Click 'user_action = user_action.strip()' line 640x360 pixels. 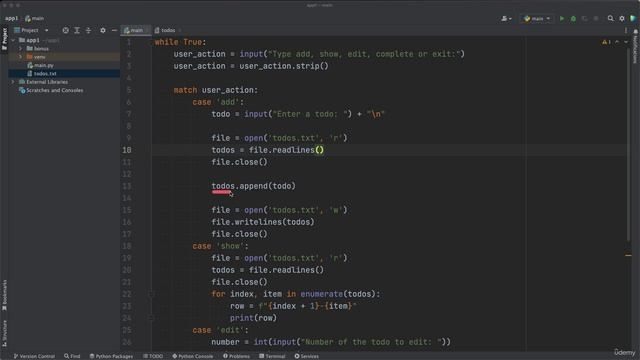coord(251,66)
